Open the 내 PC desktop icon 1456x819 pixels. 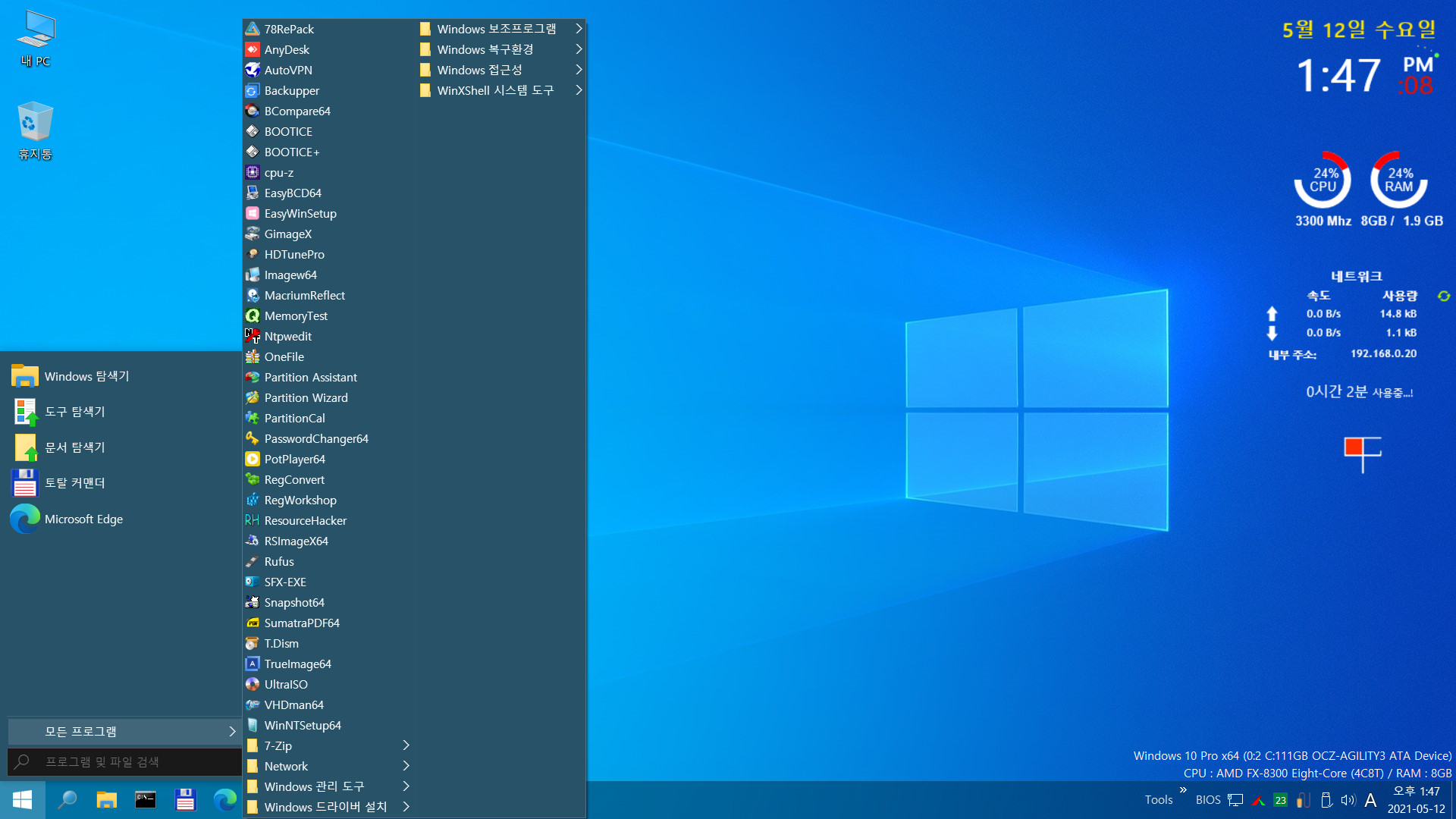coord(36,39)
